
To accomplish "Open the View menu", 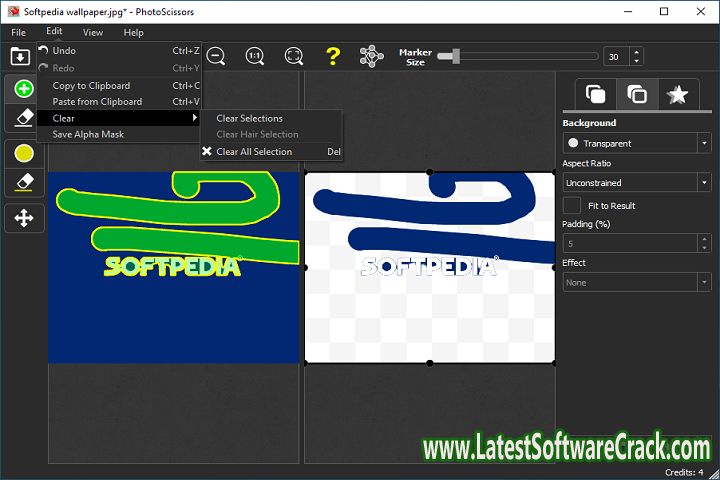I will [92, 32].
